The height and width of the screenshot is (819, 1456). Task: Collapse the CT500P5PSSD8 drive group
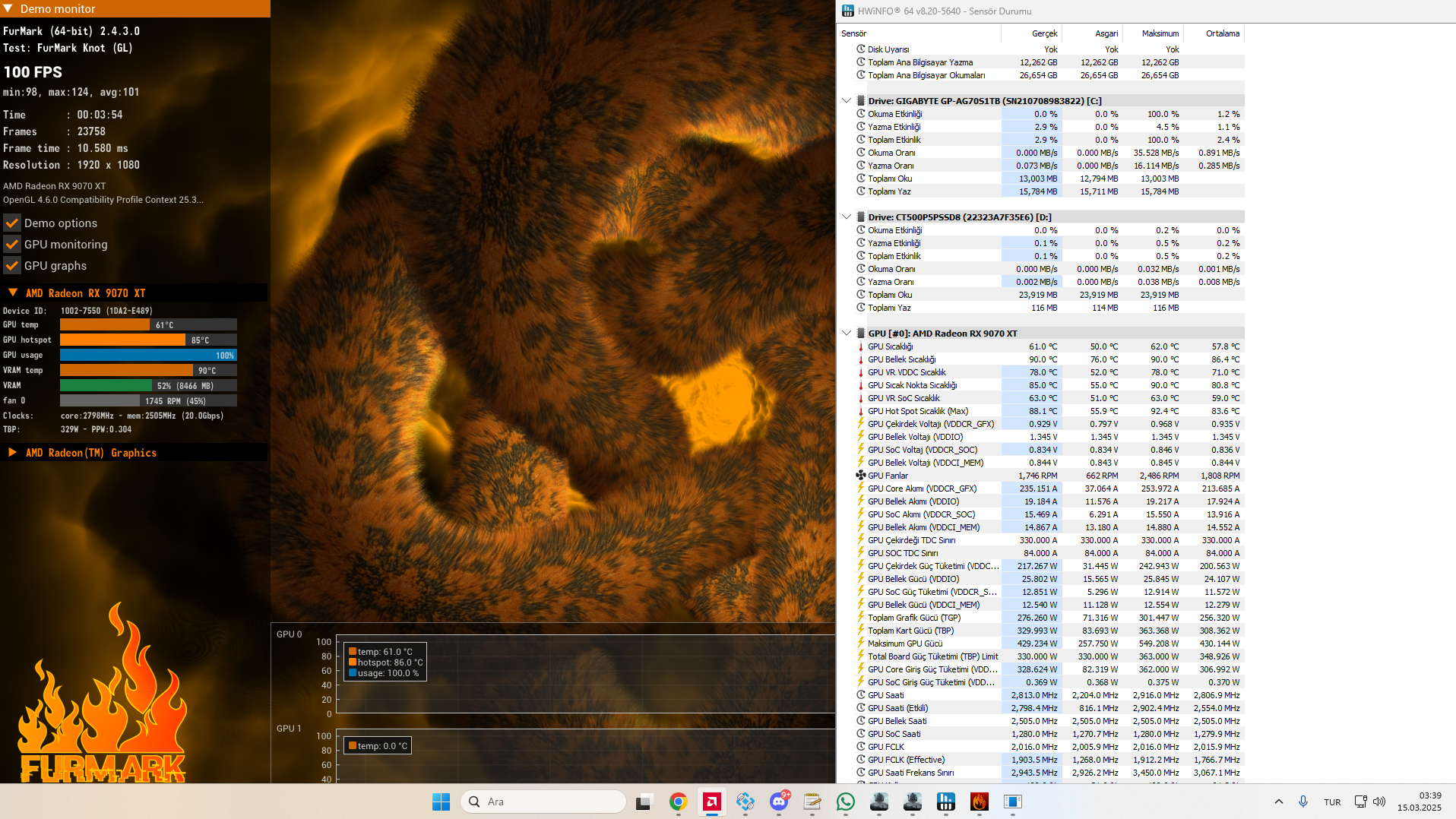point(847,217)
